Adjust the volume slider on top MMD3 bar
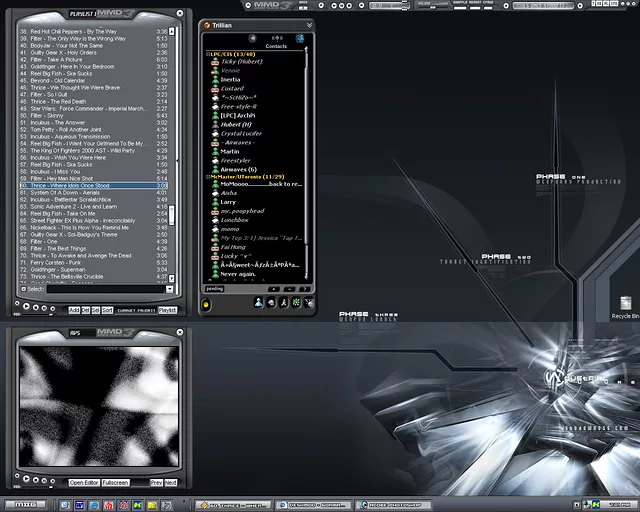 (x=433, y=7)
